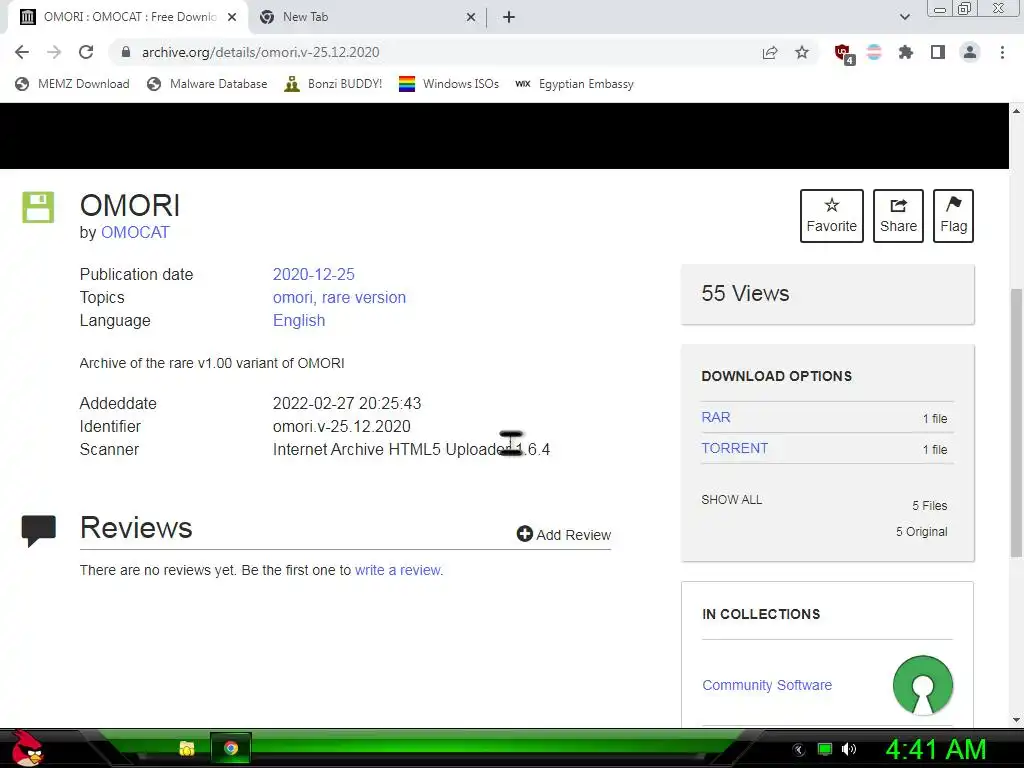The width and height of the screenshot is (1024, 768).
Task: Open the rare version topic link
Action: (364, 297)
